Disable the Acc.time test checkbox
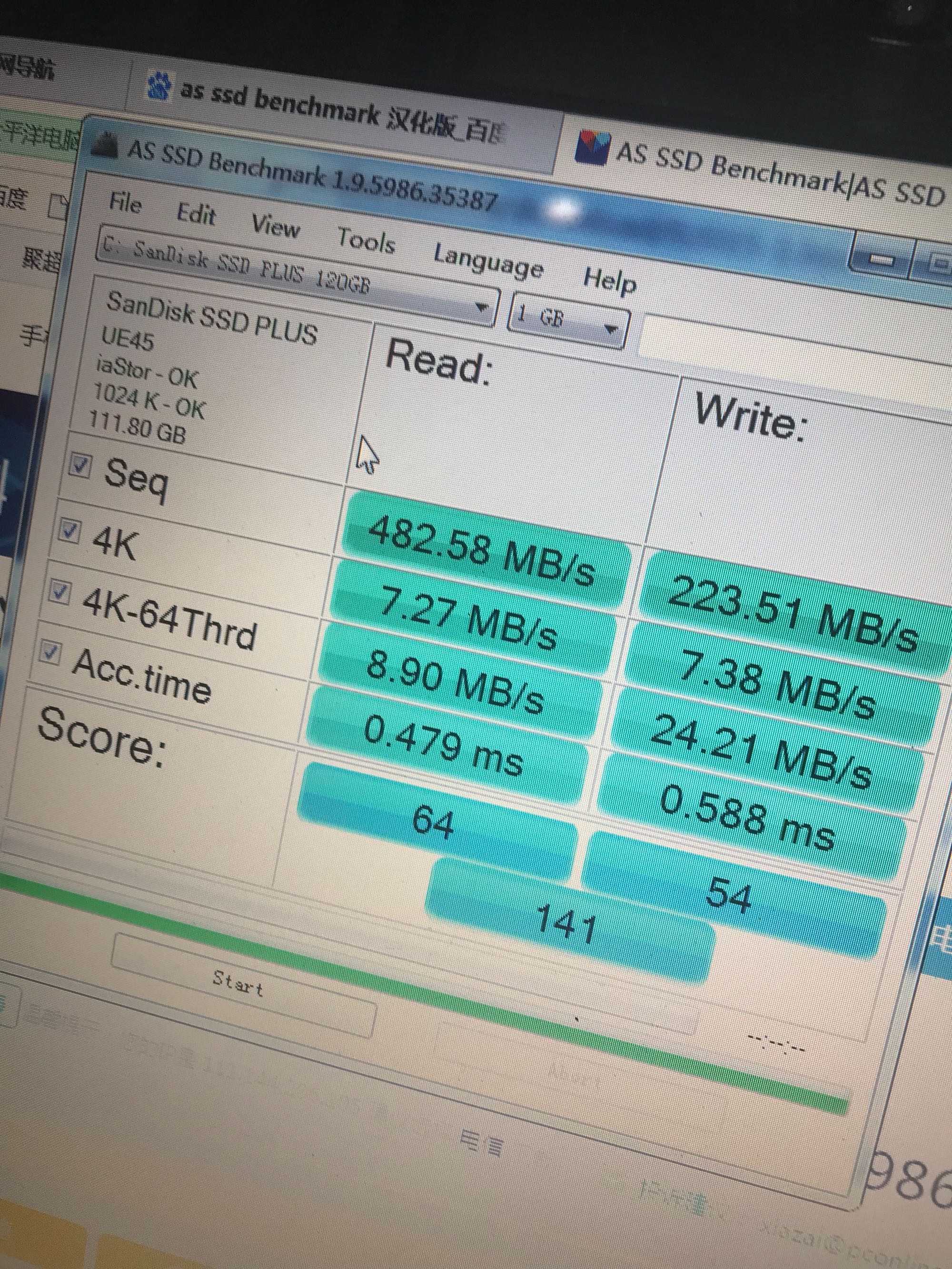The width and height of the screenshot is (952, 1269). click(50, 652)
